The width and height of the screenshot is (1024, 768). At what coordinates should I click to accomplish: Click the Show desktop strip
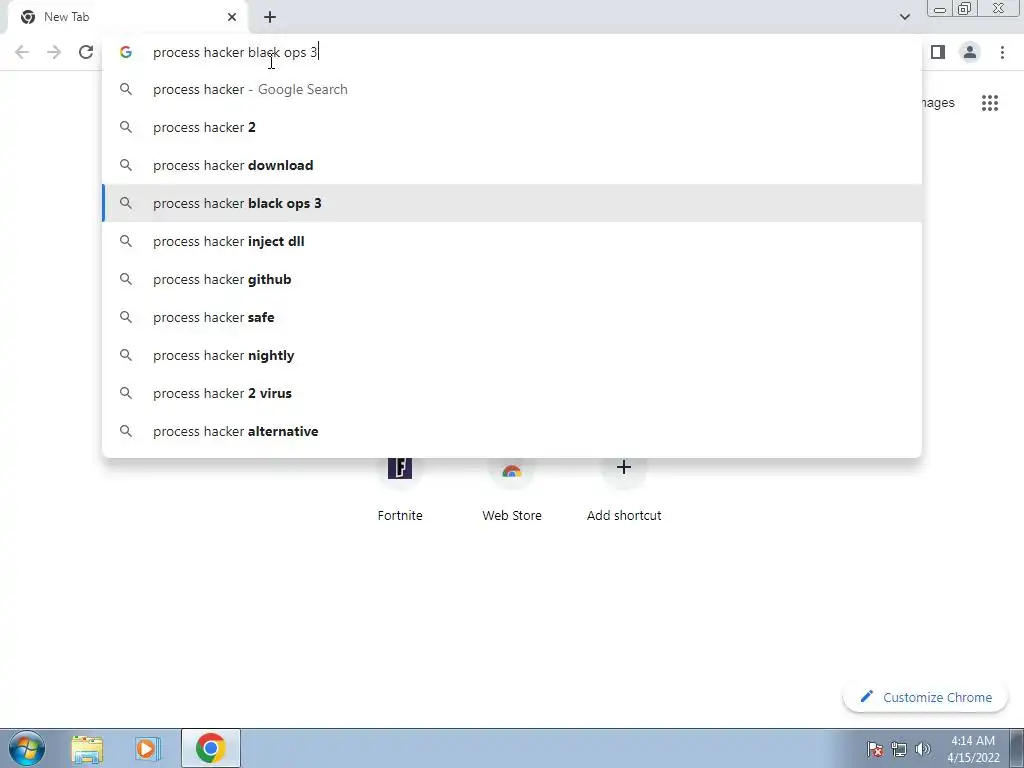pos(1017,748)
